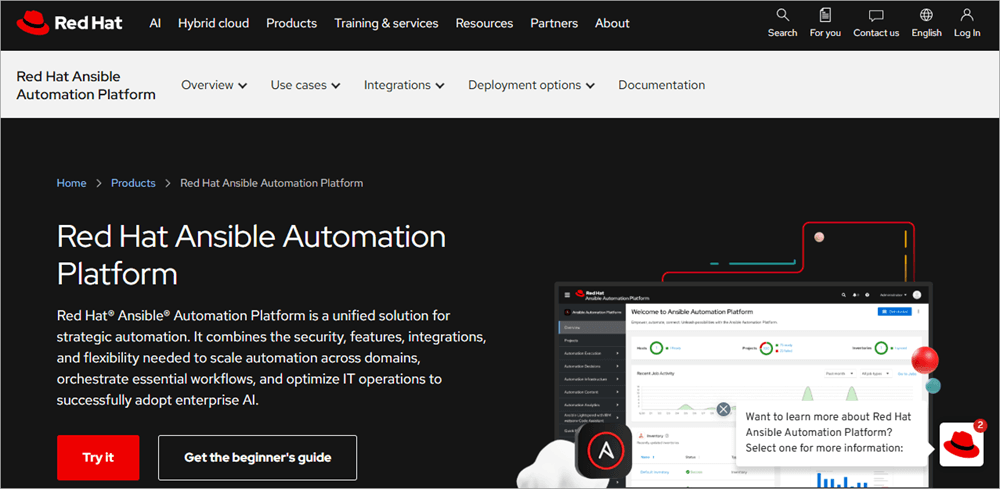Click Go to Jobs link in dashboard image
Viewport: 1000px width, 490px height.
point(907,374)
